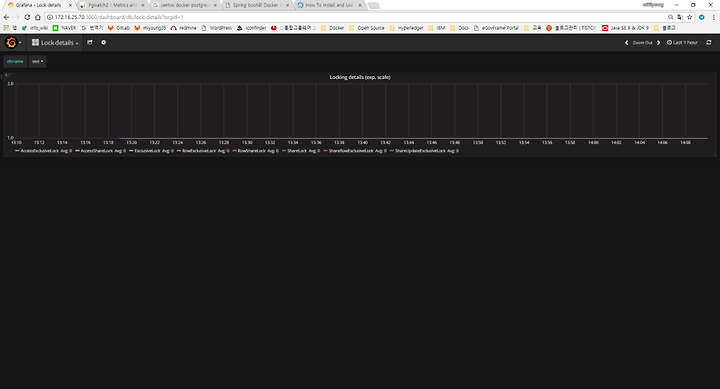Shift time range forward with right chevron

658,42
